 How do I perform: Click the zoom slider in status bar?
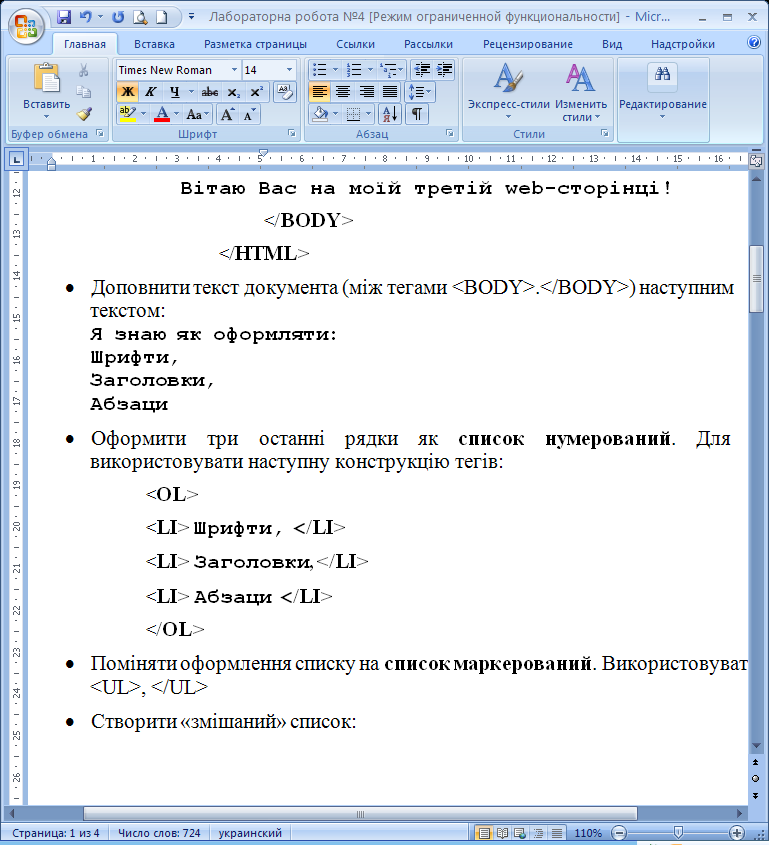678,833
